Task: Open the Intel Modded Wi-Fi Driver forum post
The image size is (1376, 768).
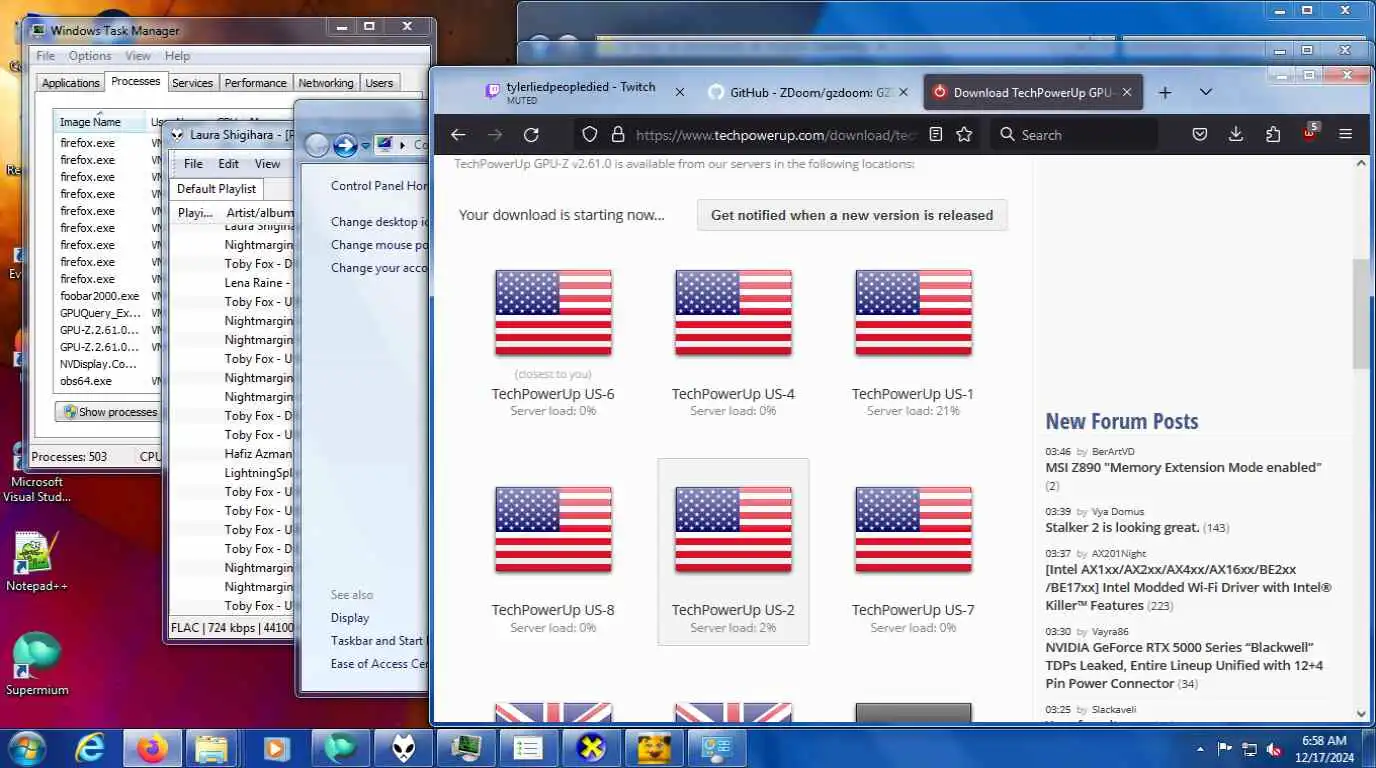Action: [x=1188, y=587]
